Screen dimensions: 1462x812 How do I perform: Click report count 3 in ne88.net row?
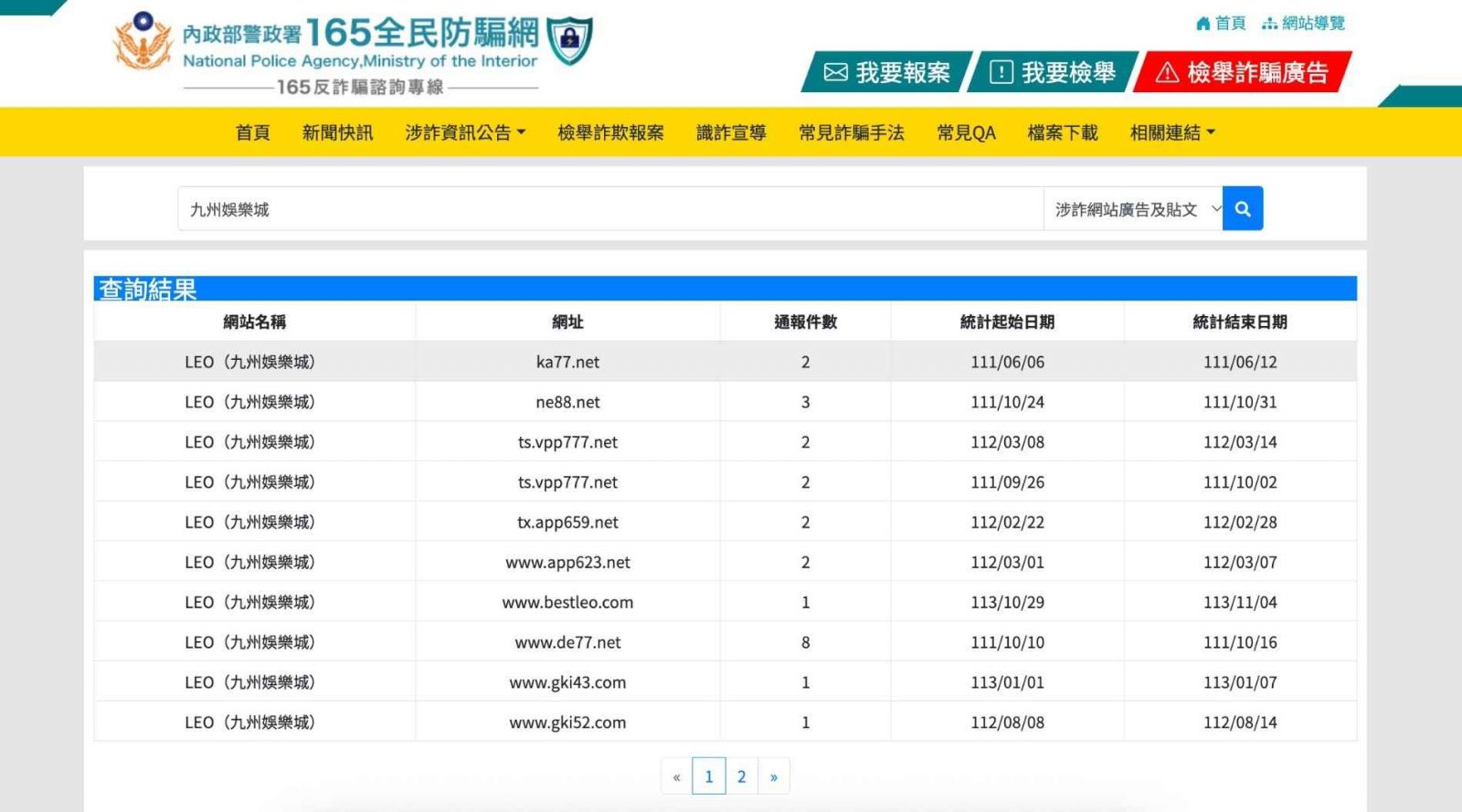tap(805, 402)
